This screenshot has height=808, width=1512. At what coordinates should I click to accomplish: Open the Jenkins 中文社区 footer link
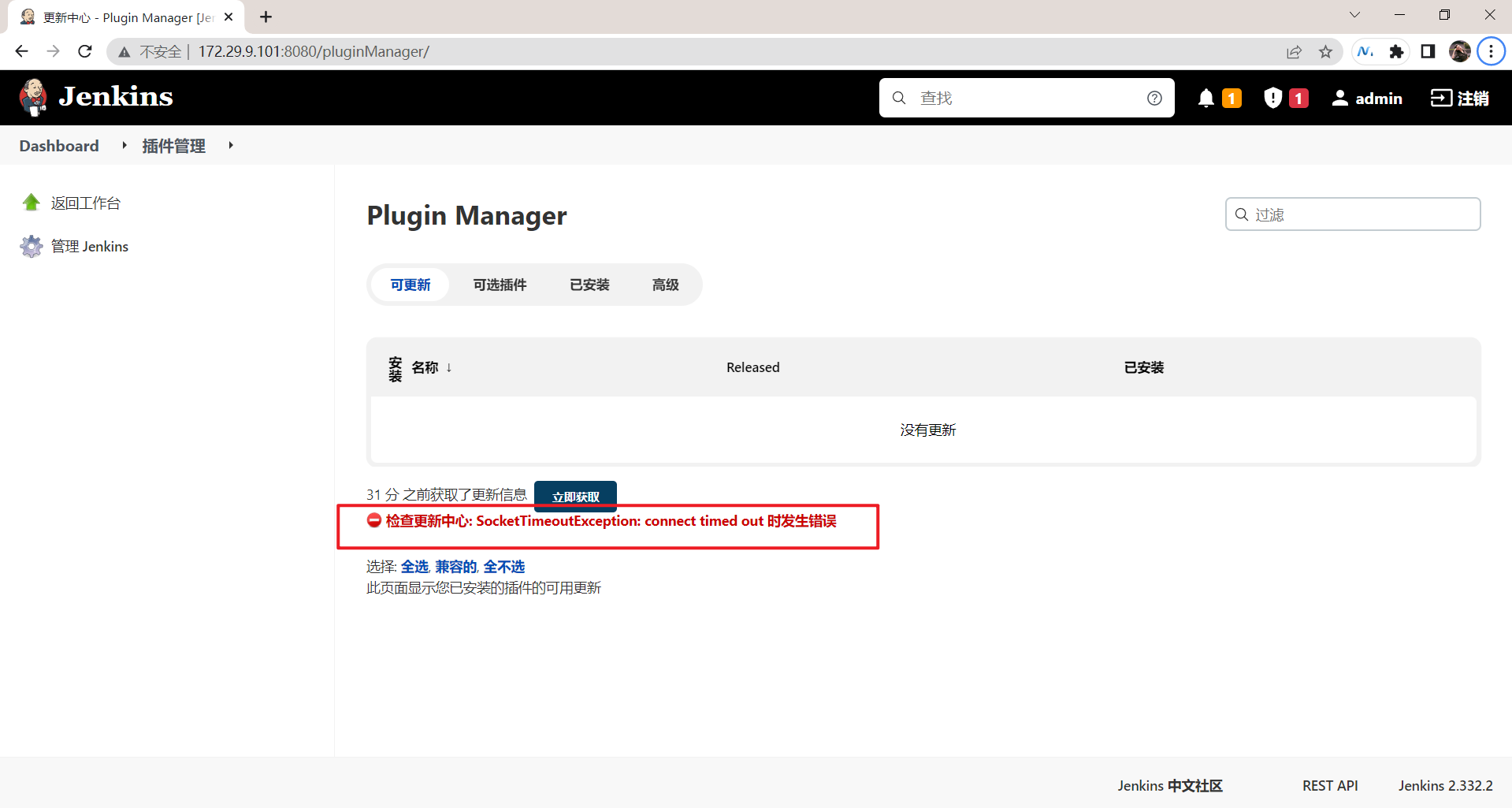pyautogui.click(x=1170, y=786)
